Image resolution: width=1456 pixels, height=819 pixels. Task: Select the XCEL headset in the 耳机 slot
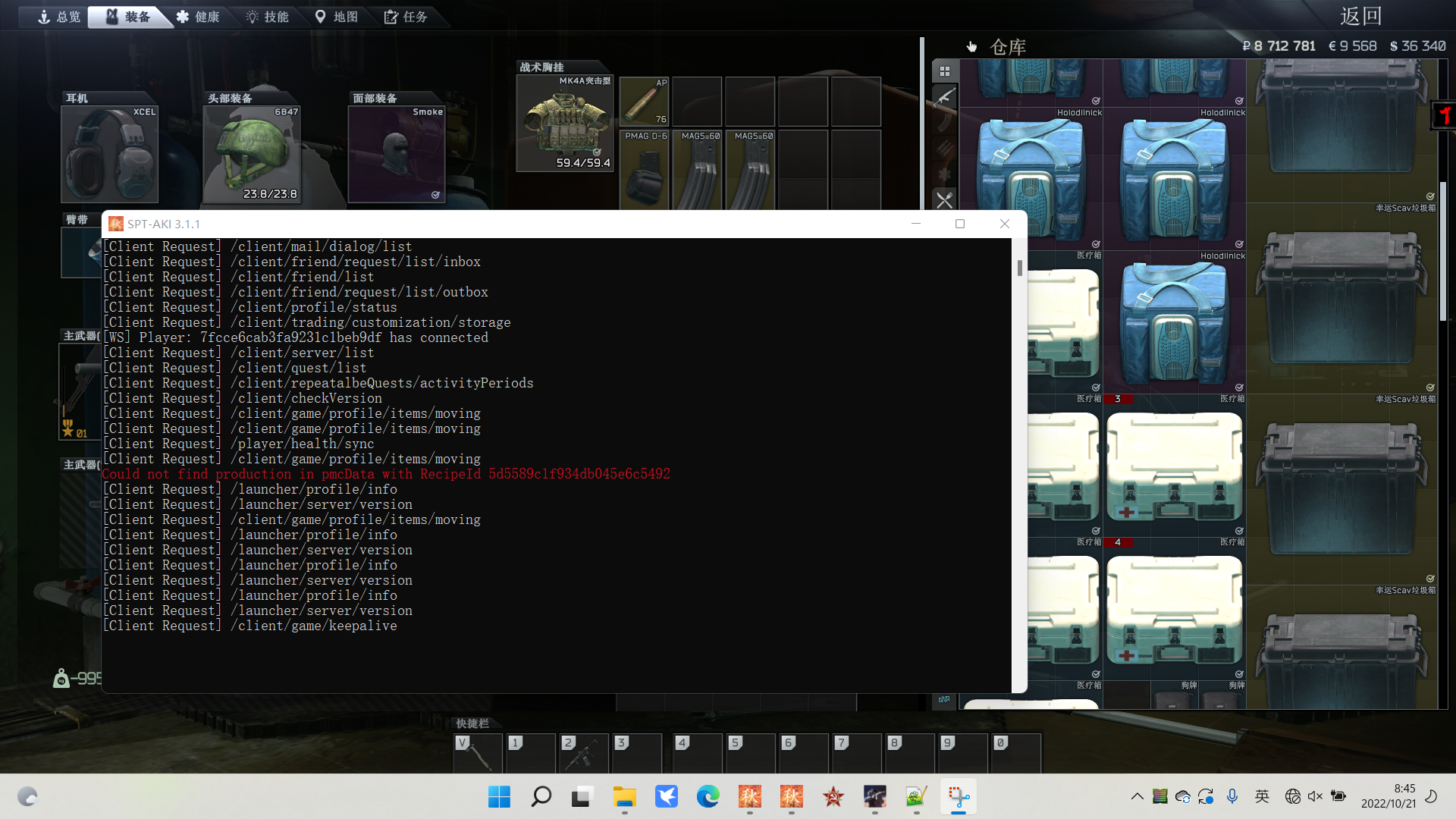(109, 154)
